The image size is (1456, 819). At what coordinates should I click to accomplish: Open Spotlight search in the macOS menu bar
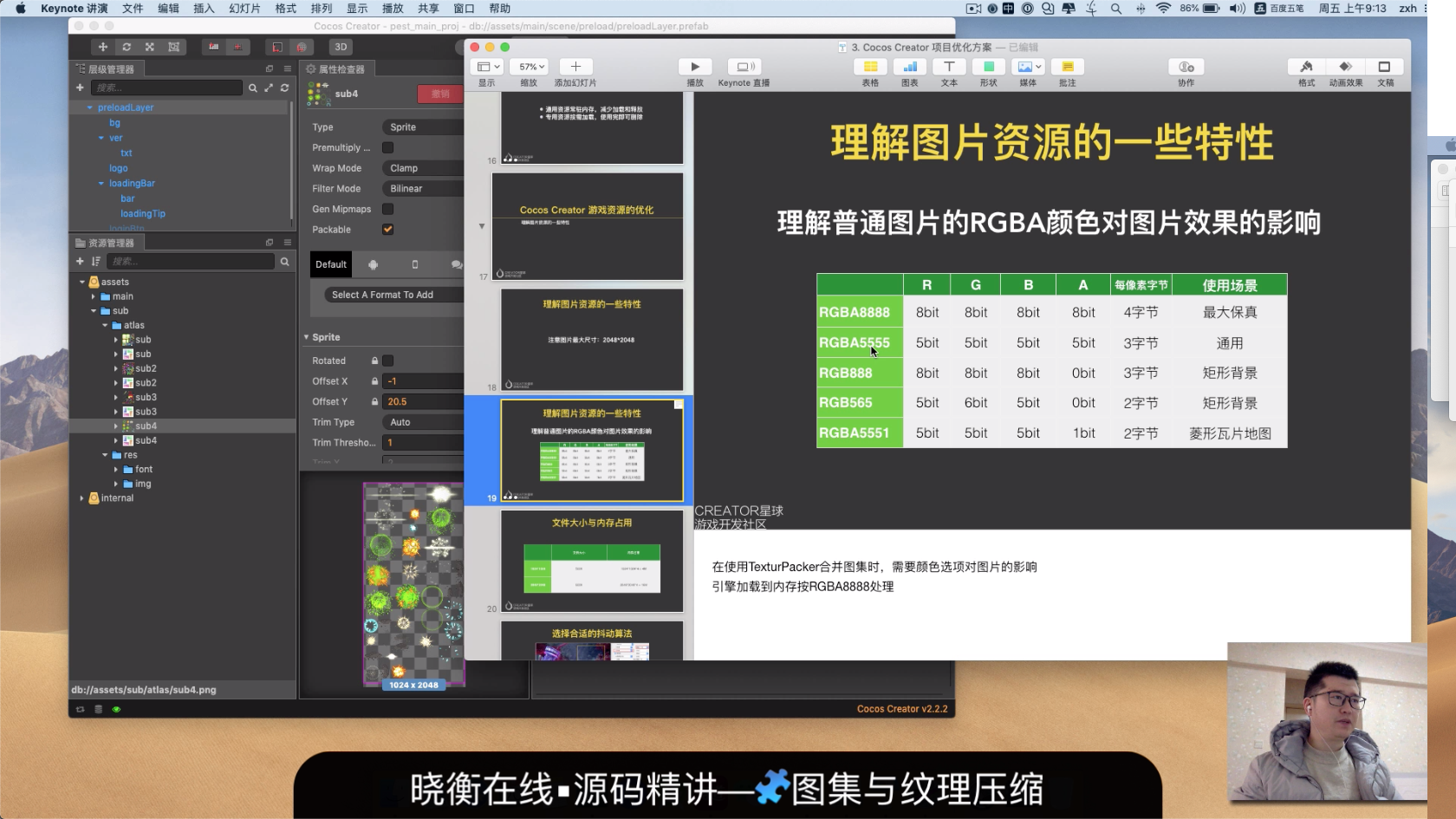click(x=1116, y=9)
